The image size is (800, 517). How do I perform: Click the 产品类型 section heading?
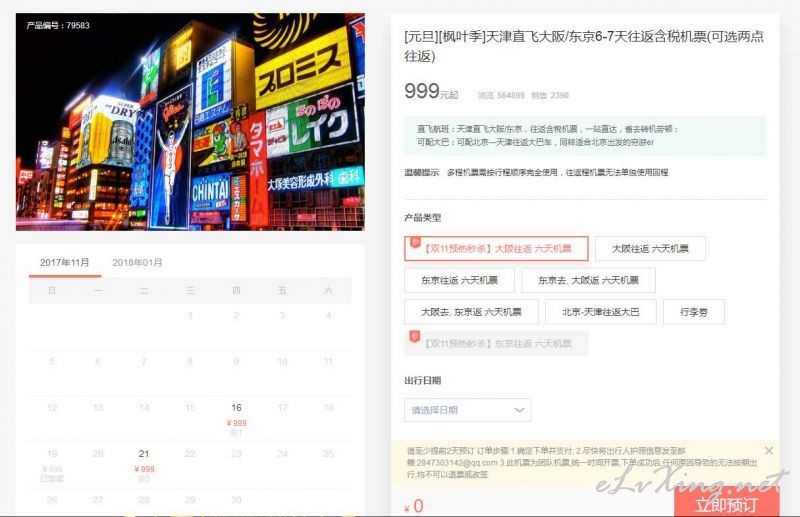pyautogui.click(x=422, y=217)
